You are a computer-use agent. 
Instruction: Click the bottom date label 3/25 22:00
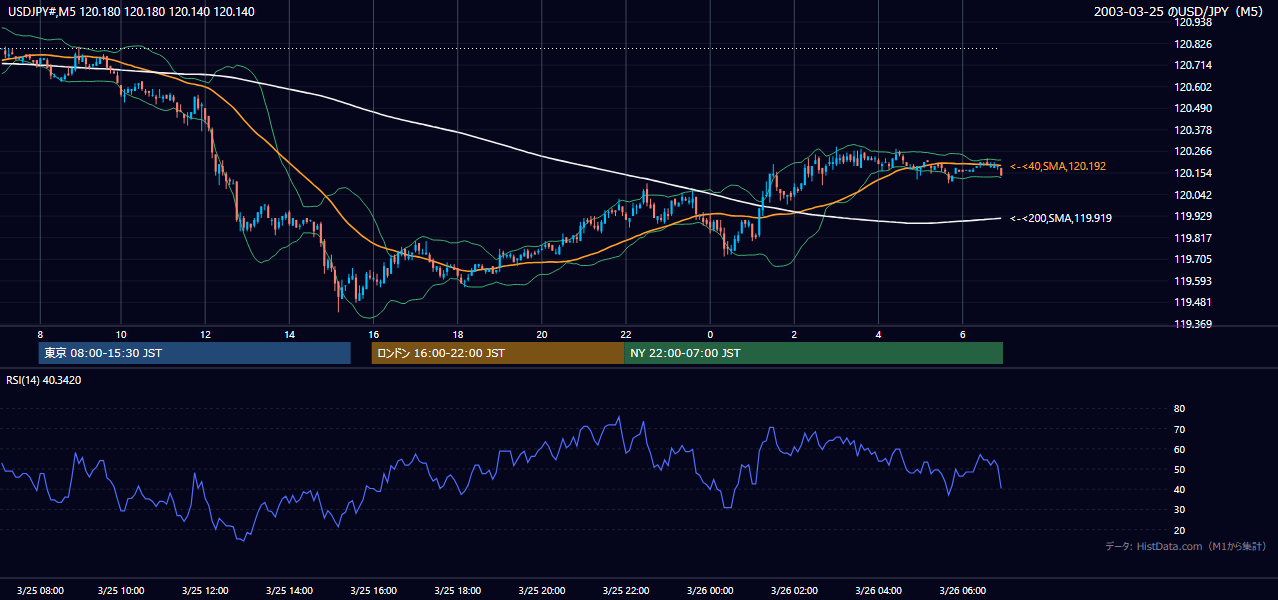coord(627,590)
